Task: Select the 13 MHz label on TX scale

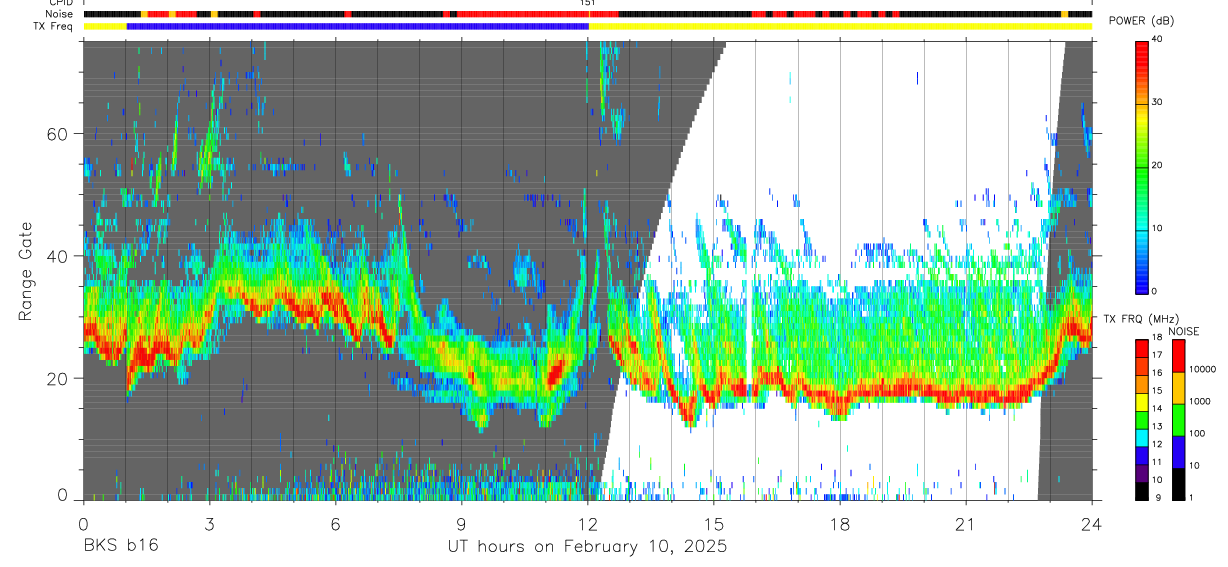Action: click(1157, 427)
